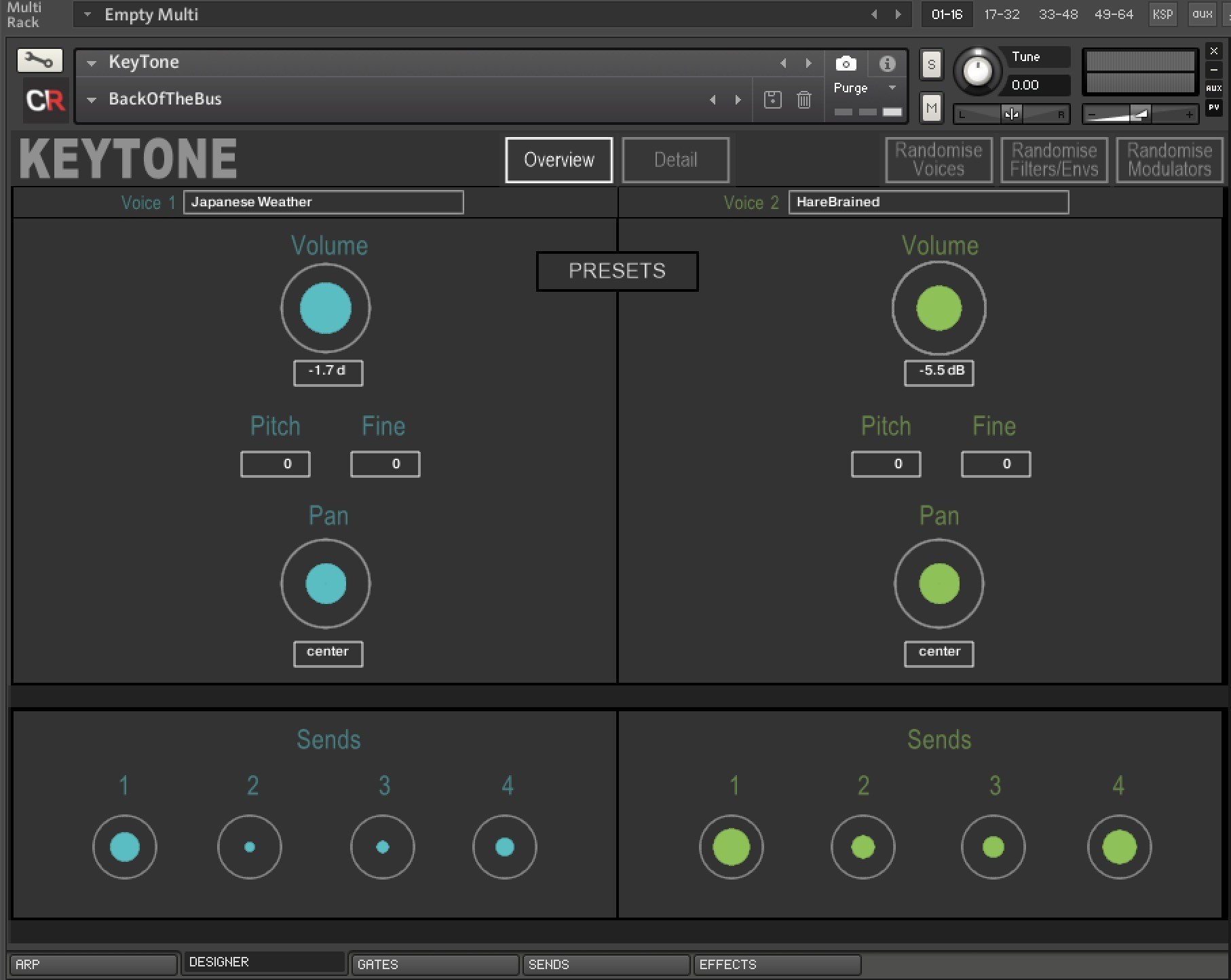
Task: Click the Tune knob
Action: 977,71
